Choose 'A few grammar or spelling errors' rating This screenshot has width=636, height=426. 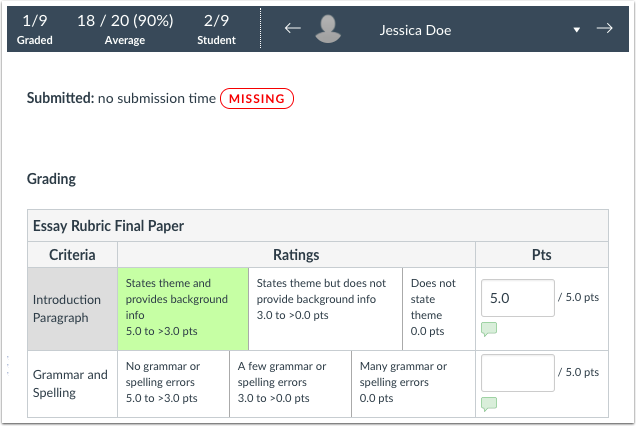290,383
